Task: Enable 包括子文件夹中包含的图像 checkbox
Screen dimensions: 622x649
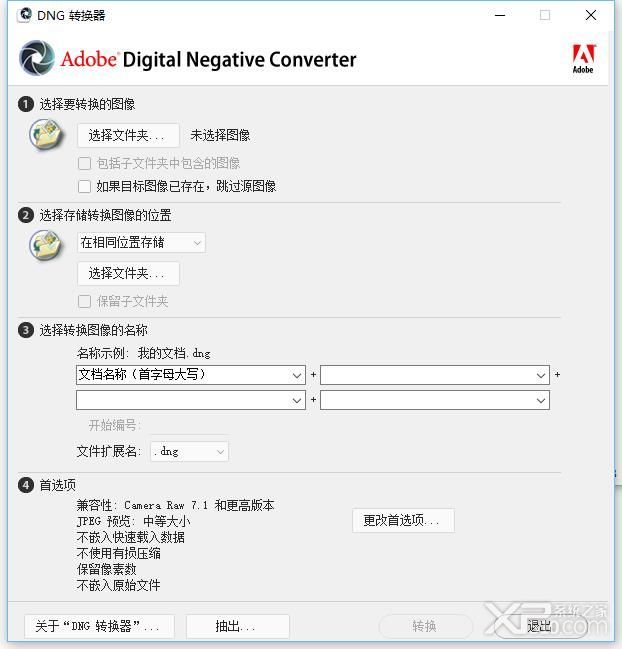Action: pyautogui.click(x=84, y=163)
